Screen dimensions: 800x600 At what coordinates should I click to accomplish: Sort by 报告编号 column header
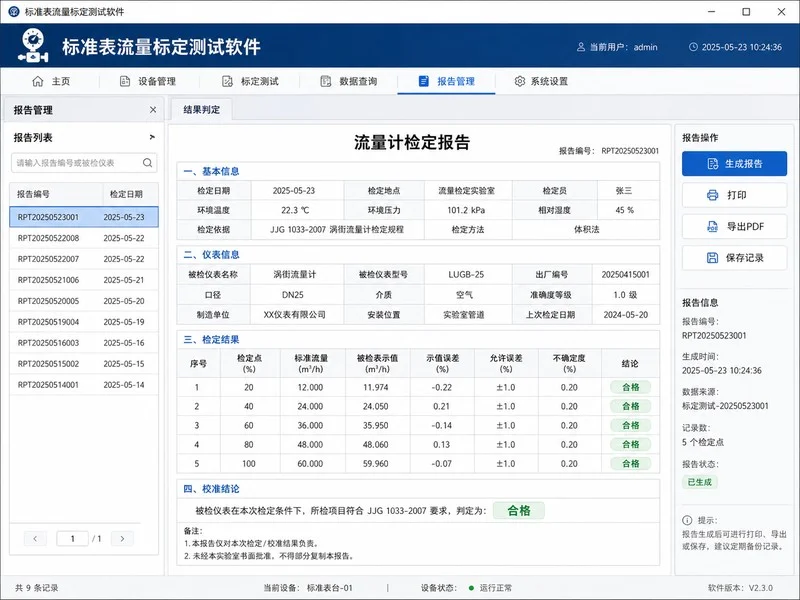56,194
